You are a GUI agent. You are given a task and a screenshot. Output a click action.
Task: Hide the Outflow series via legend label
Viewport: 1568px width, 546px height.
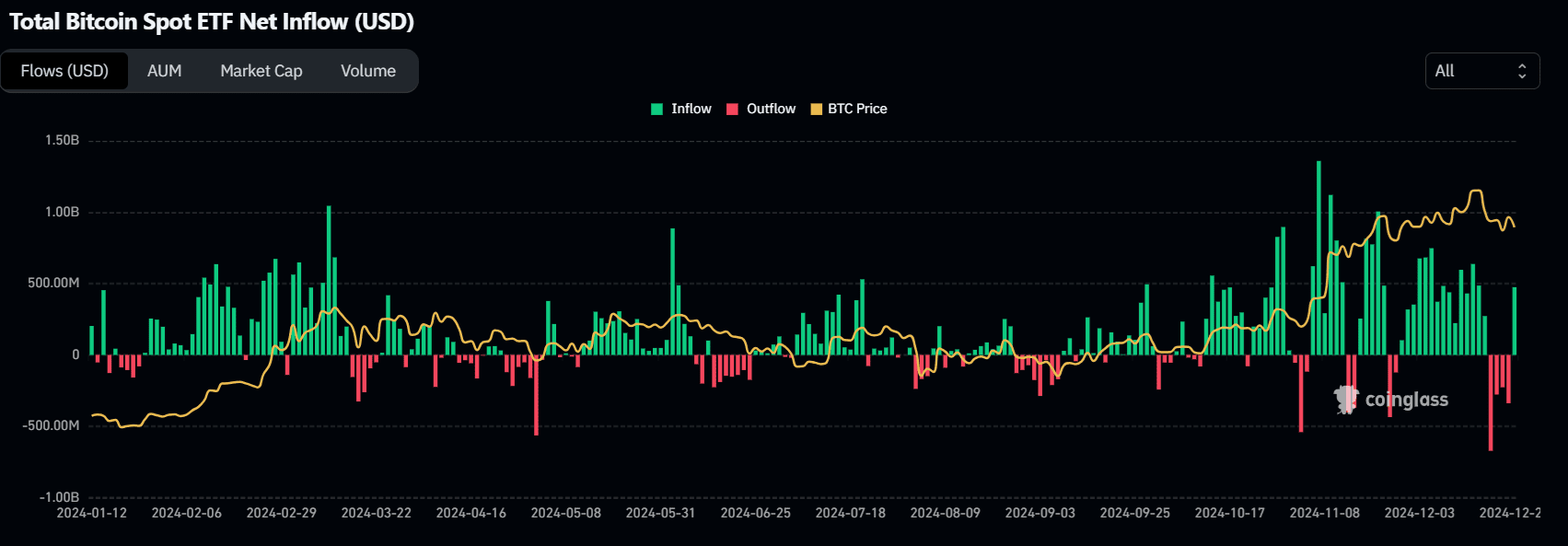pos(771,109)
